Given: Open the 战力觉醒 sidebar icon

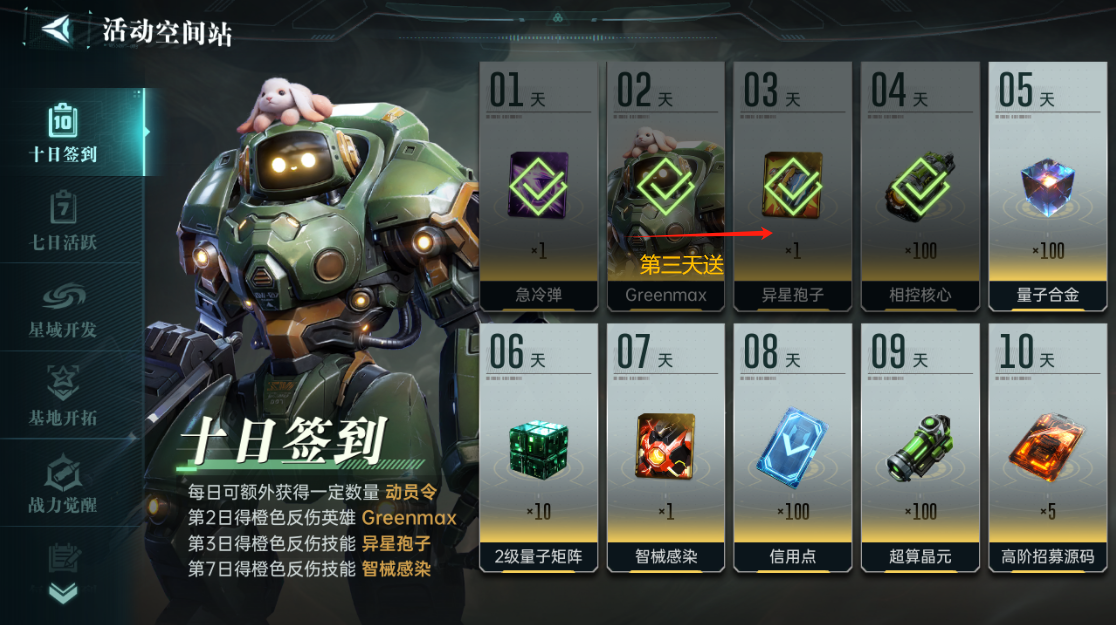Looking at the screenshot, I should pyautogui.click(x=63, y=483).
